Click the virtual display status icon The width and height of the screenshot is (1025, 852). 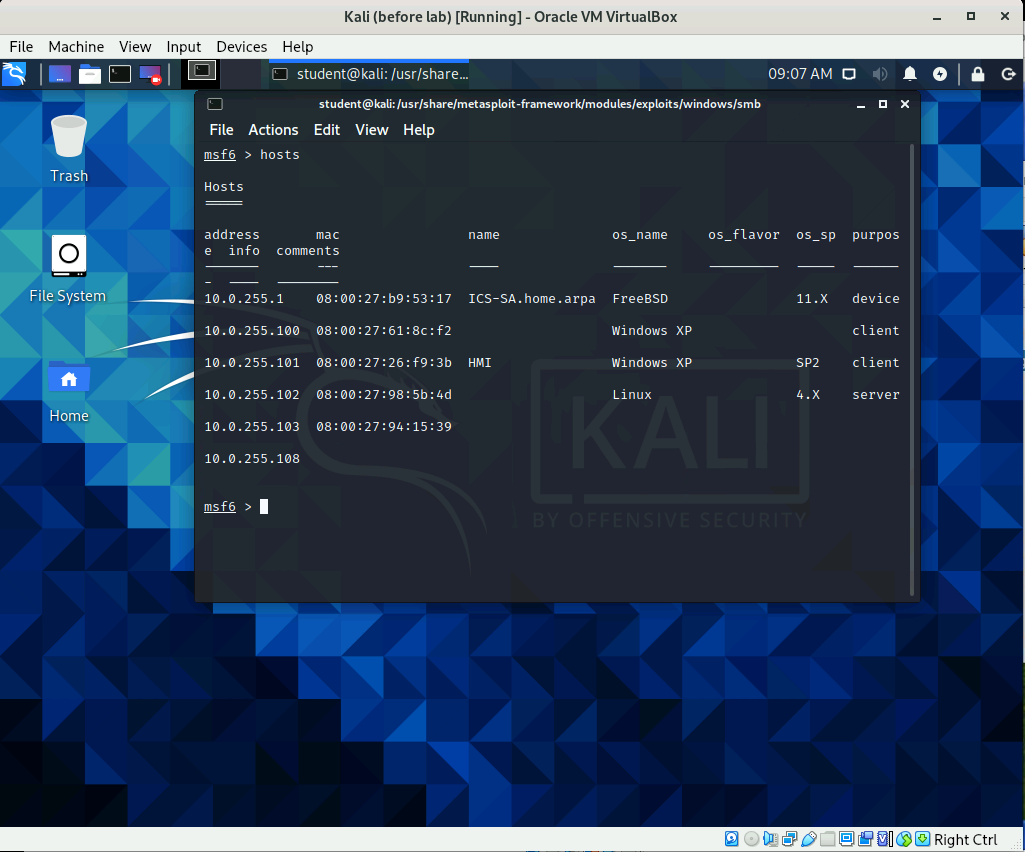(x=847, y=839)
